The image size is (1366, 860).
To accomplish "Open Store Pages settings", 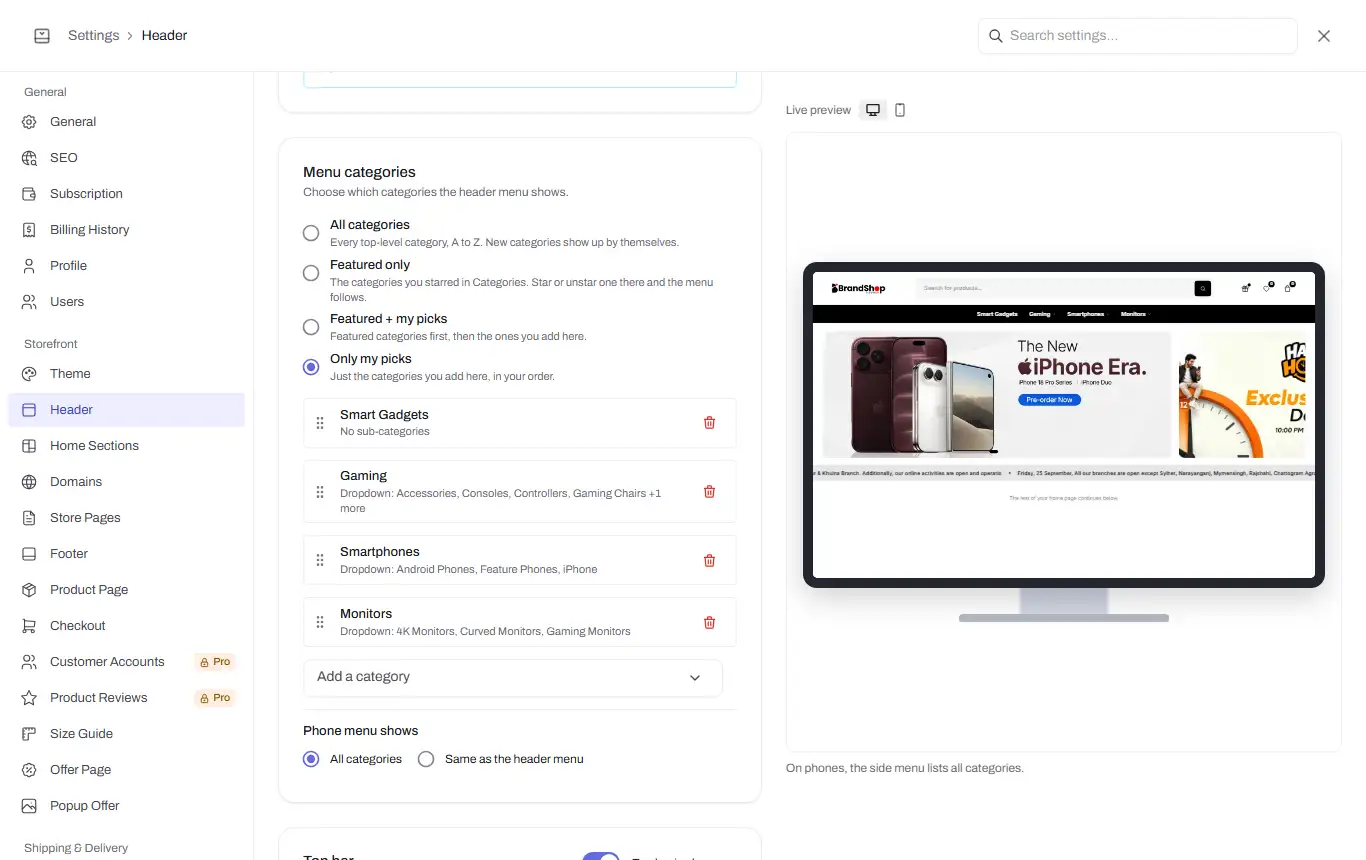I will (x=126, y=518).
